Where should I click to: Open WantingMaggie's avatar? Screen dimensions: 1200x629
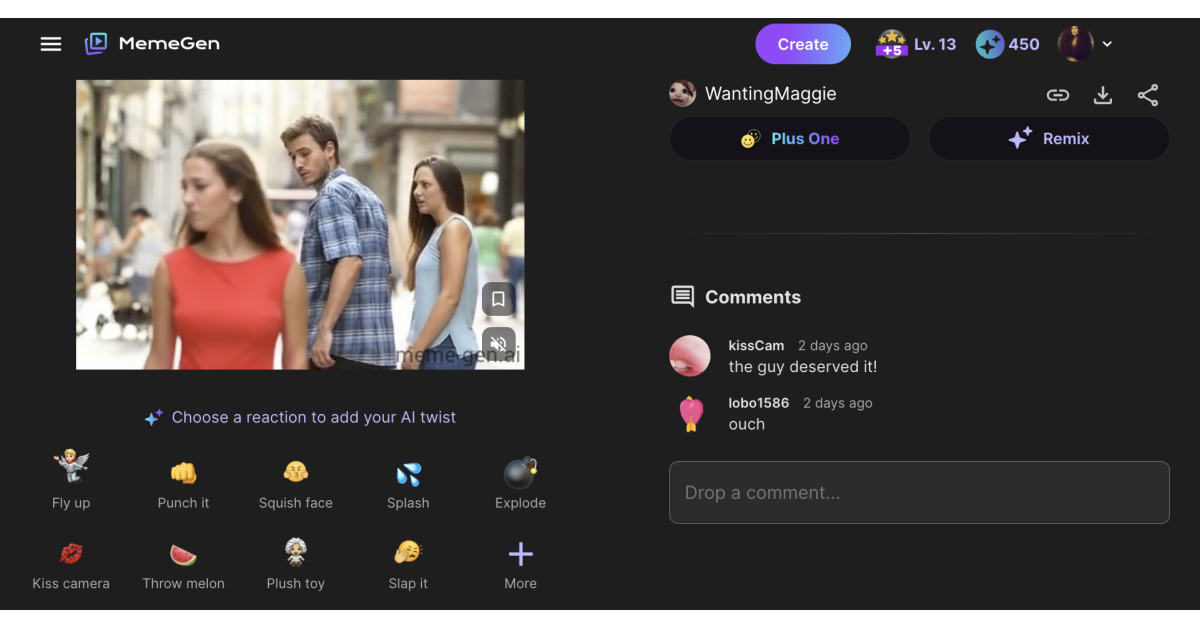point(682,94)
